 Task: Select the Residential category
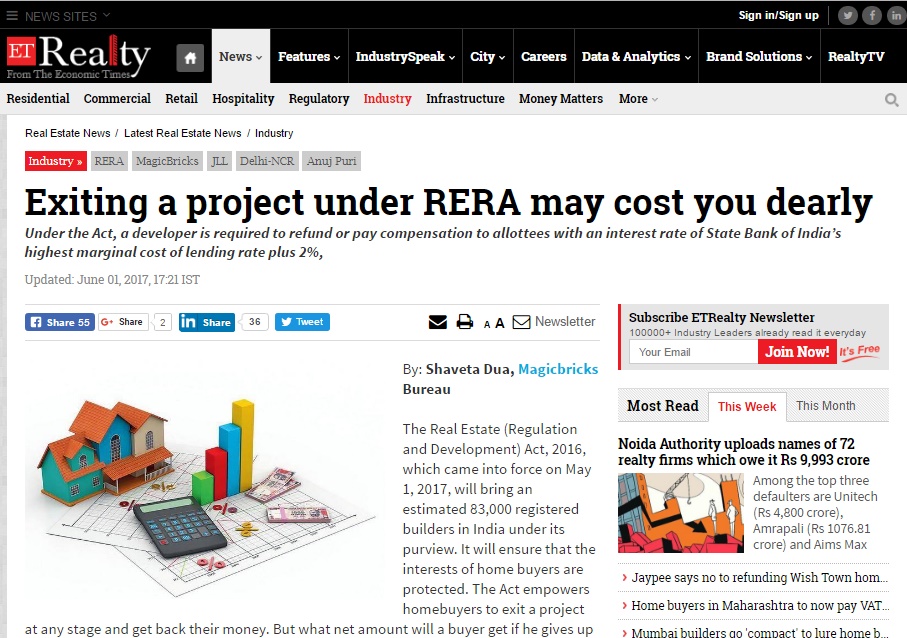point(38,99)
